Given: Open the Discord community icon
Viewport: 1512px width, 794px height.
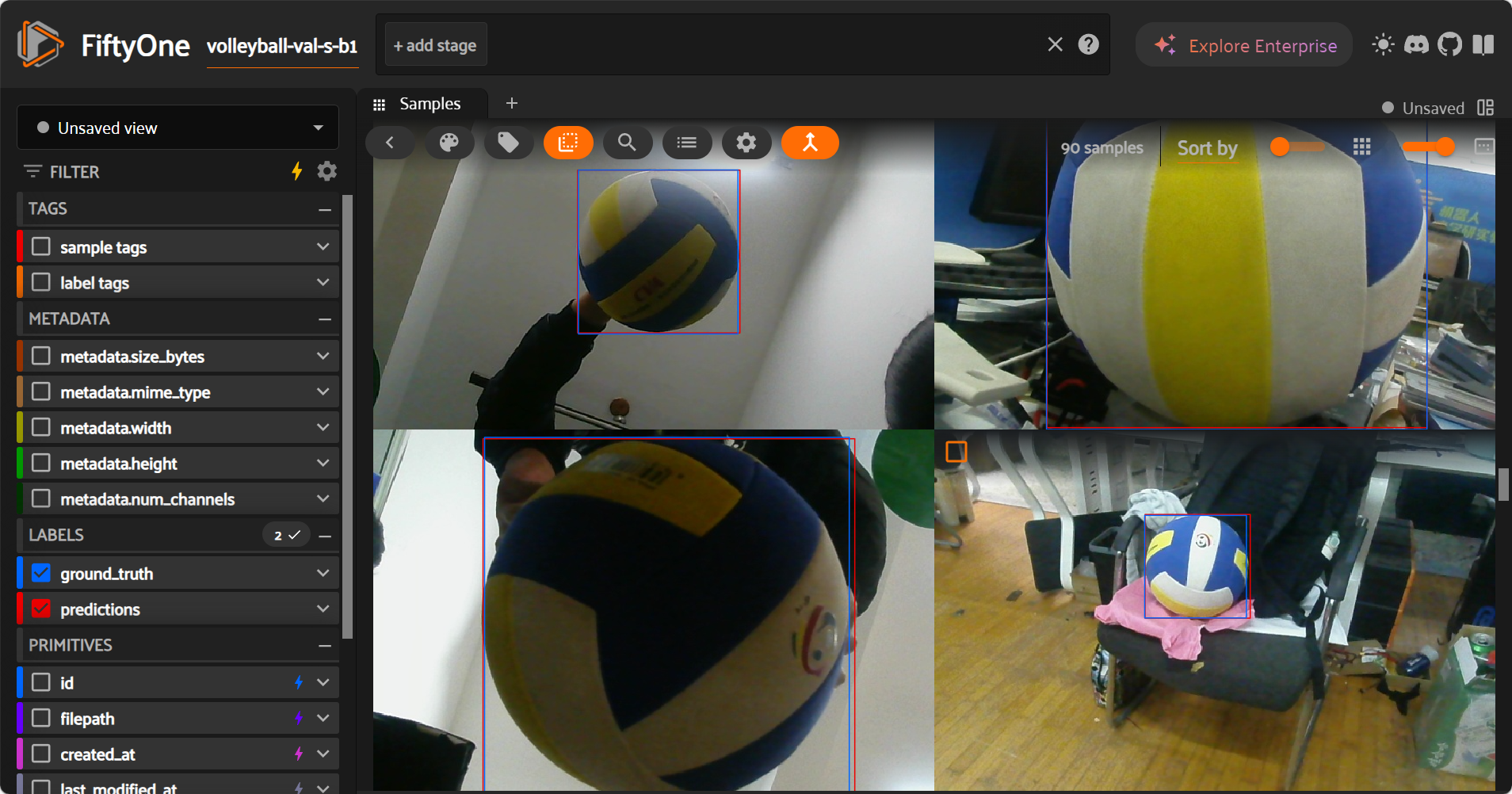Looking at the screenshot, I should (1416, 44).
